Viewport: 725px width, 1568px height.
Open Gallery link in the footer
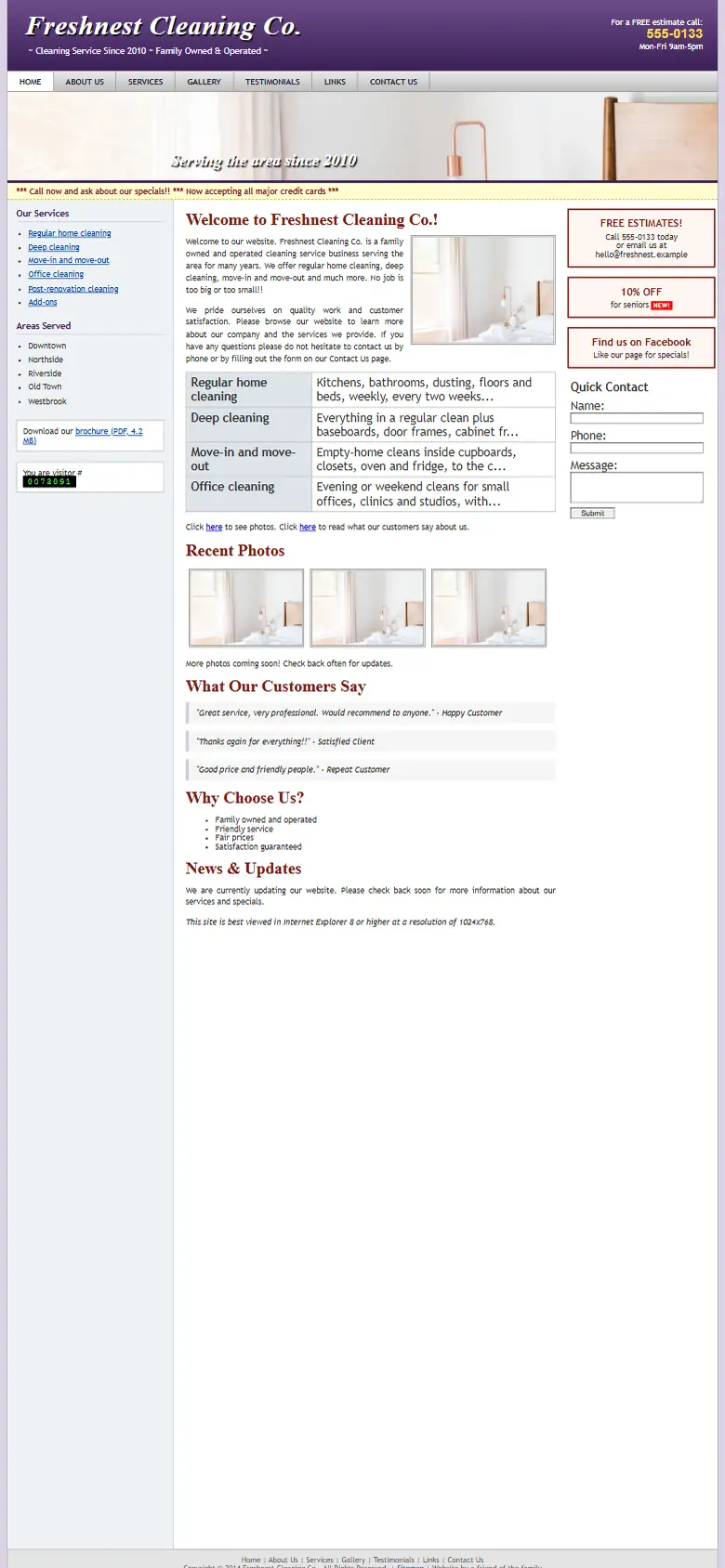tap(353, 1560)
